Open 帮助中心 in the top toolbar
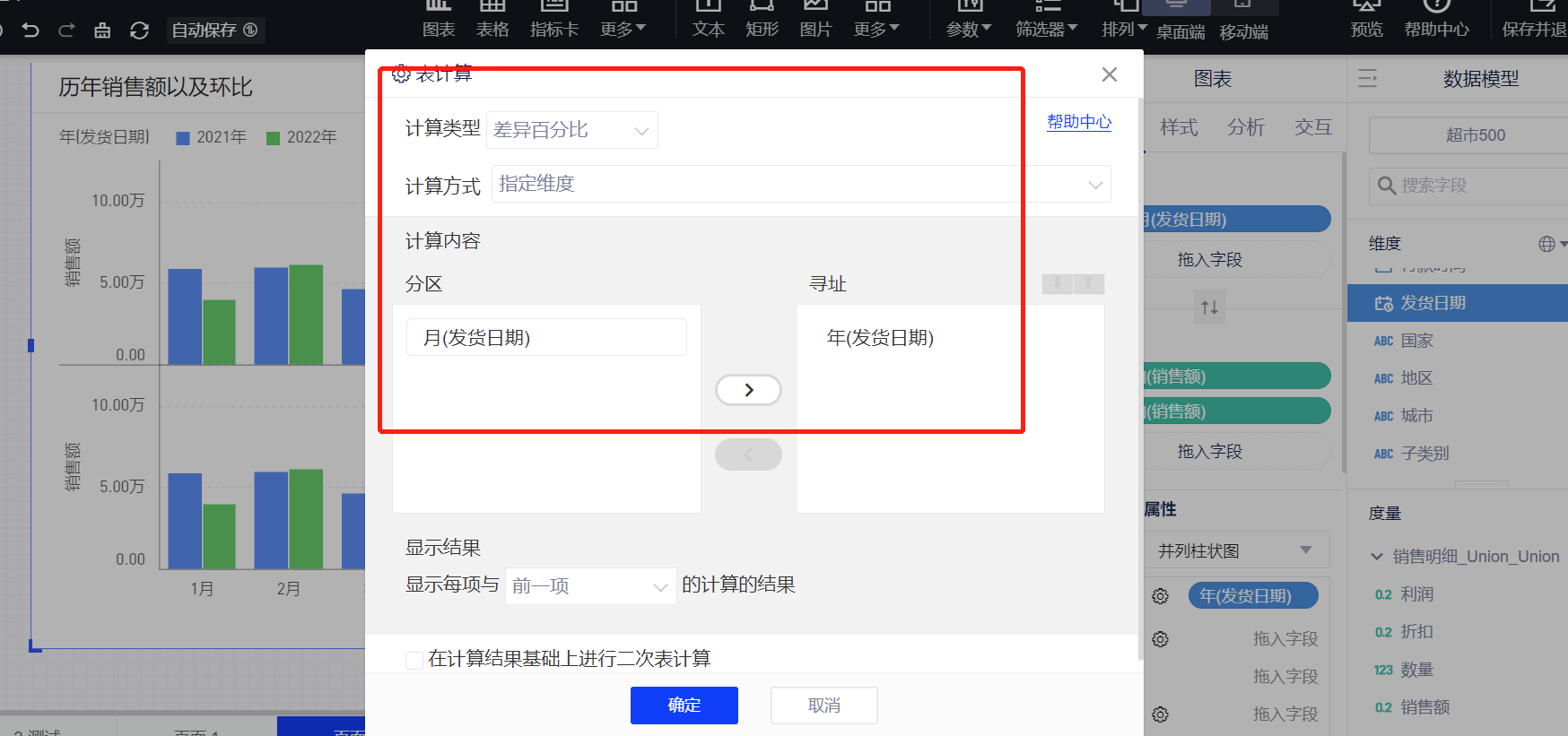Image resolution: width=1568 pixels, height=736 pixels. click(1437, 20)
